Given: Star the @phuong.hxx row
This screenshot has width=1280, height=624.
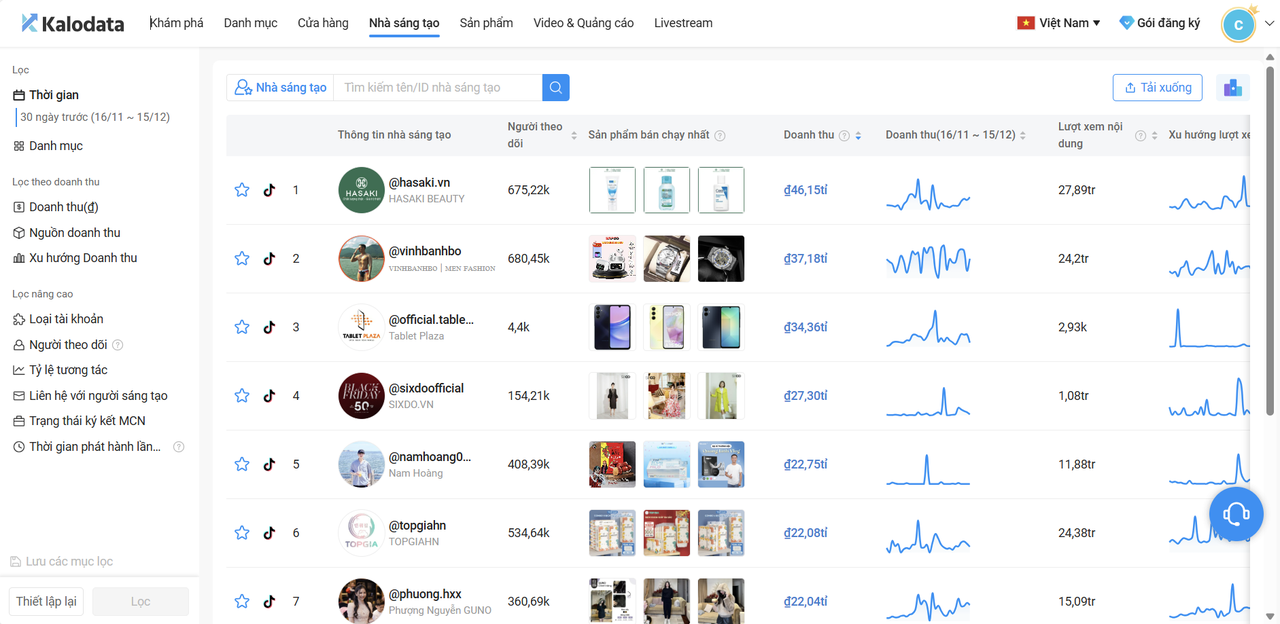Looking at the screenshot, I should 242,602.
